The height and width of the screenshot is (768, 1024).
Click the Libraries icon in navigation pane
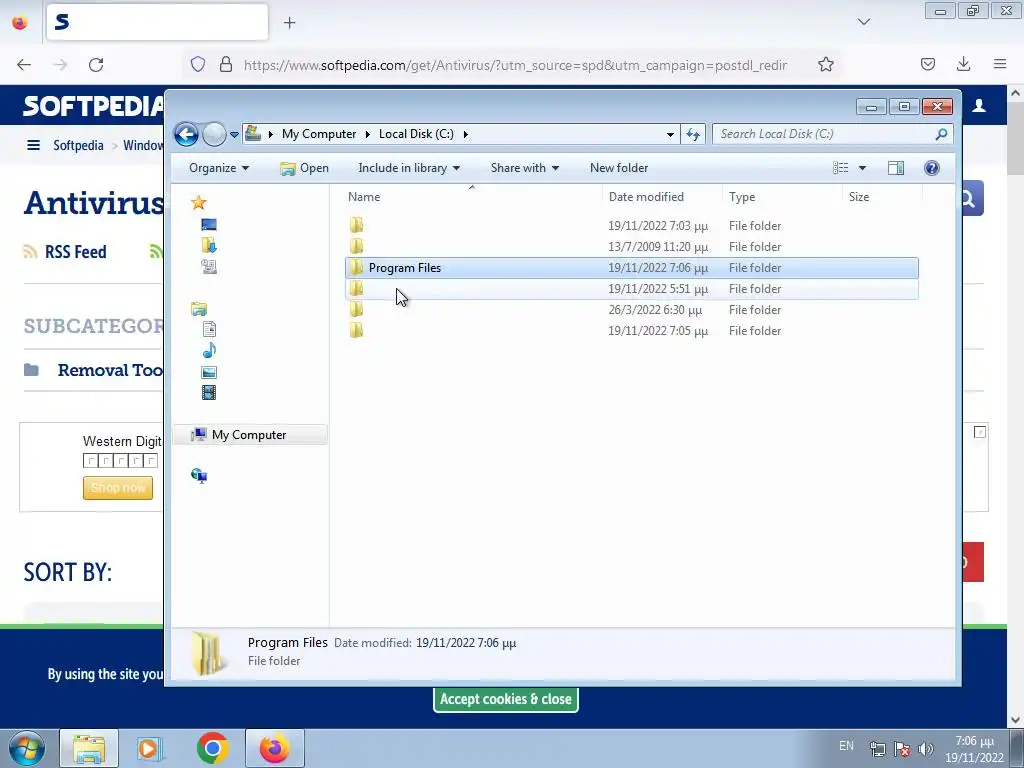click(x=199, y=309)
